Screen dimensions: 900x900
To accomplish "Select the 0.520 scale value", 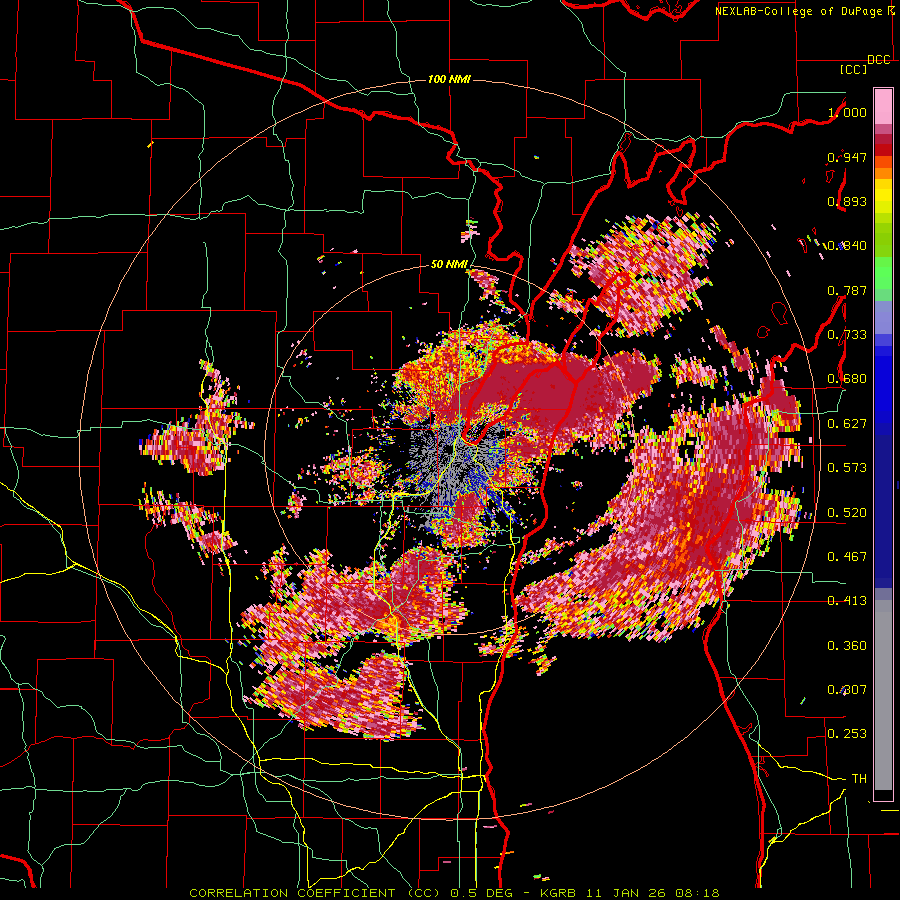I will (x=847, y=512).
